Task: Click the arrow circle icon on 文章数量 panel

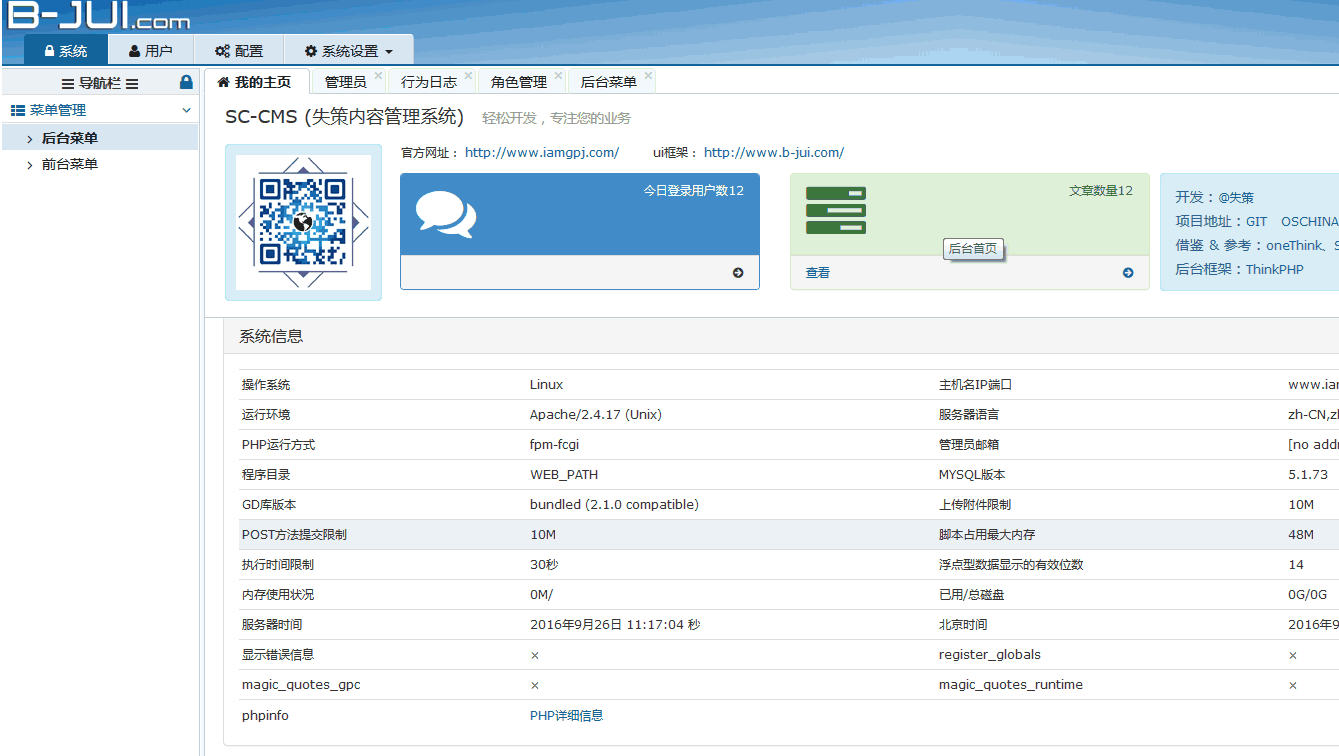Action: click(1128, 272)
